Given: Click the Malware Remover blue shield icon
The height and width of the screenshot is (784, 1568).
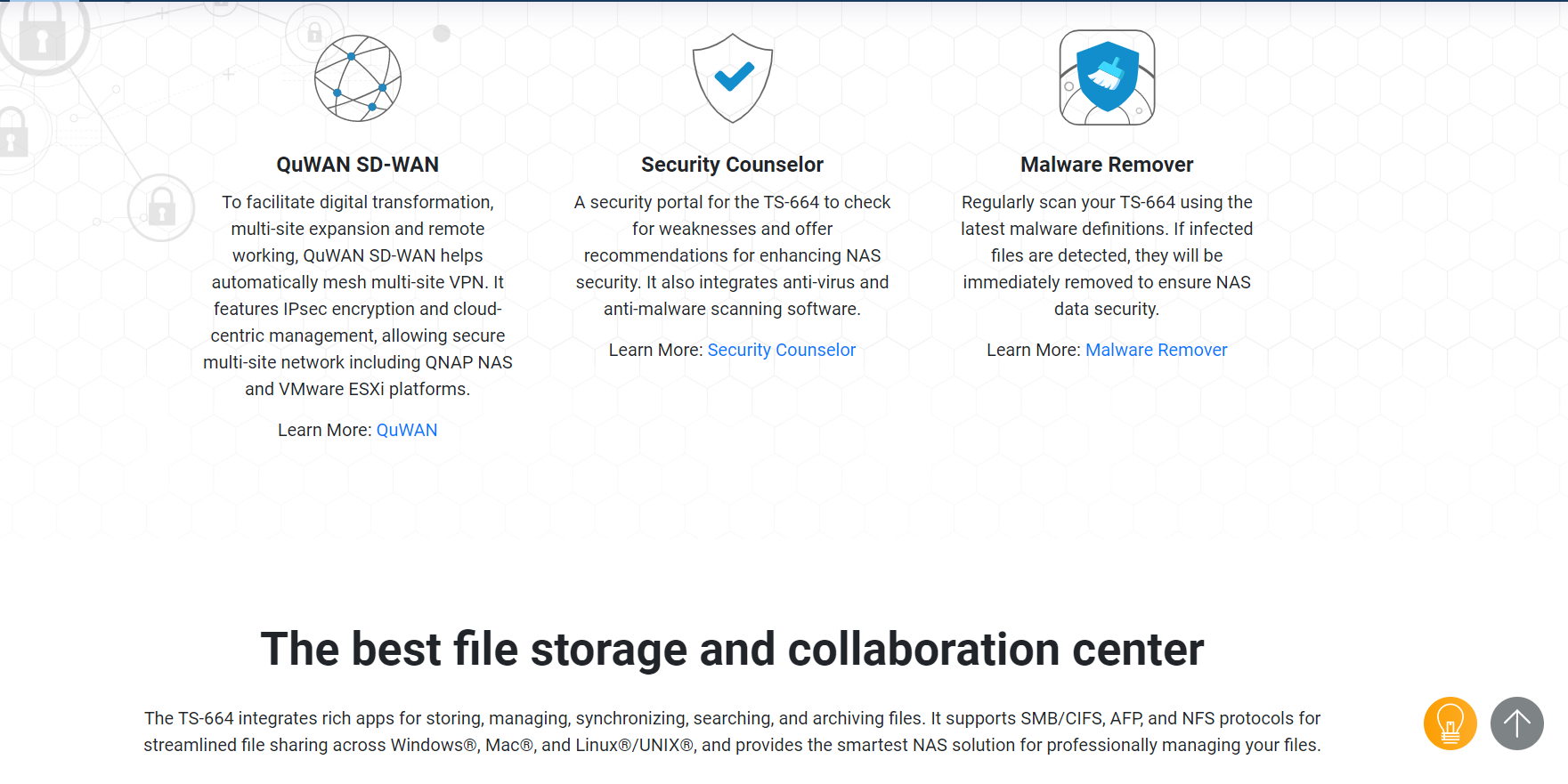Looking at the screenshot, I should pyautogui.click(x=1107, y=78).
